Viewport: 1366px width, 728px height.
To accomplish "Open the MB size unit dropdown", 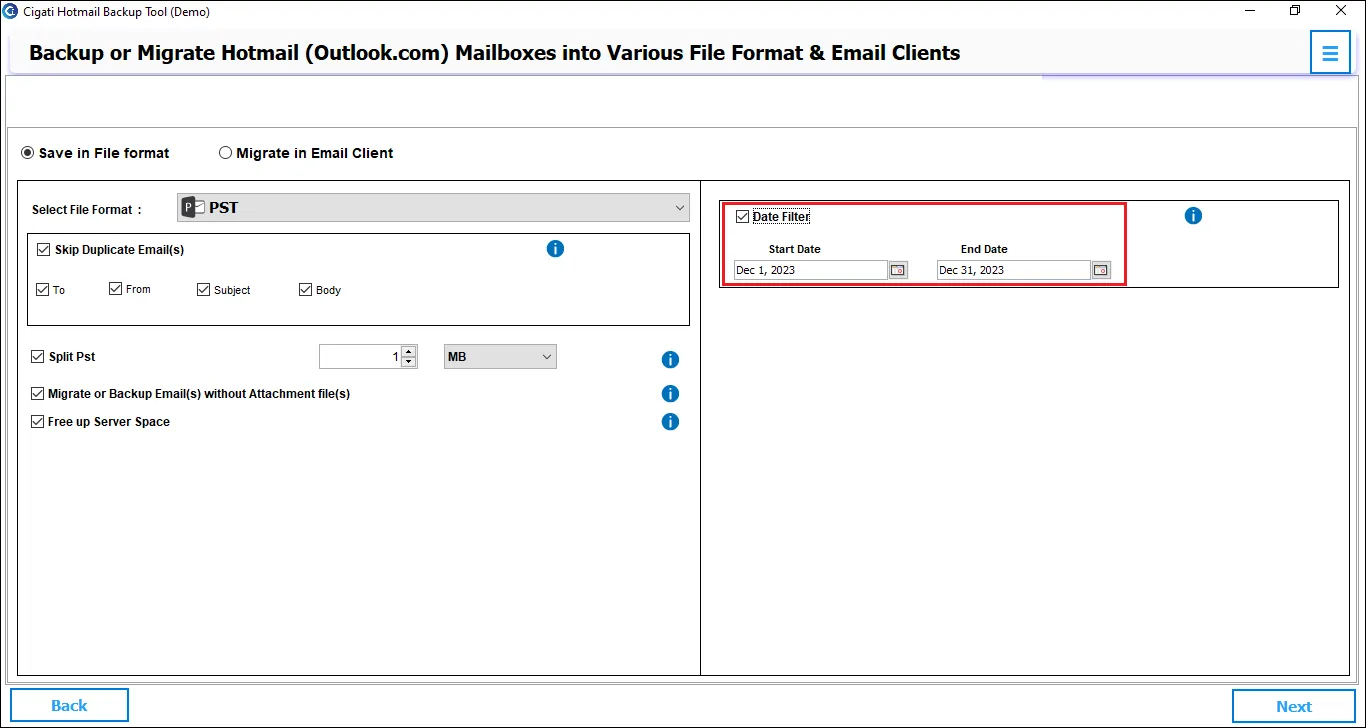I will [500, 357].
